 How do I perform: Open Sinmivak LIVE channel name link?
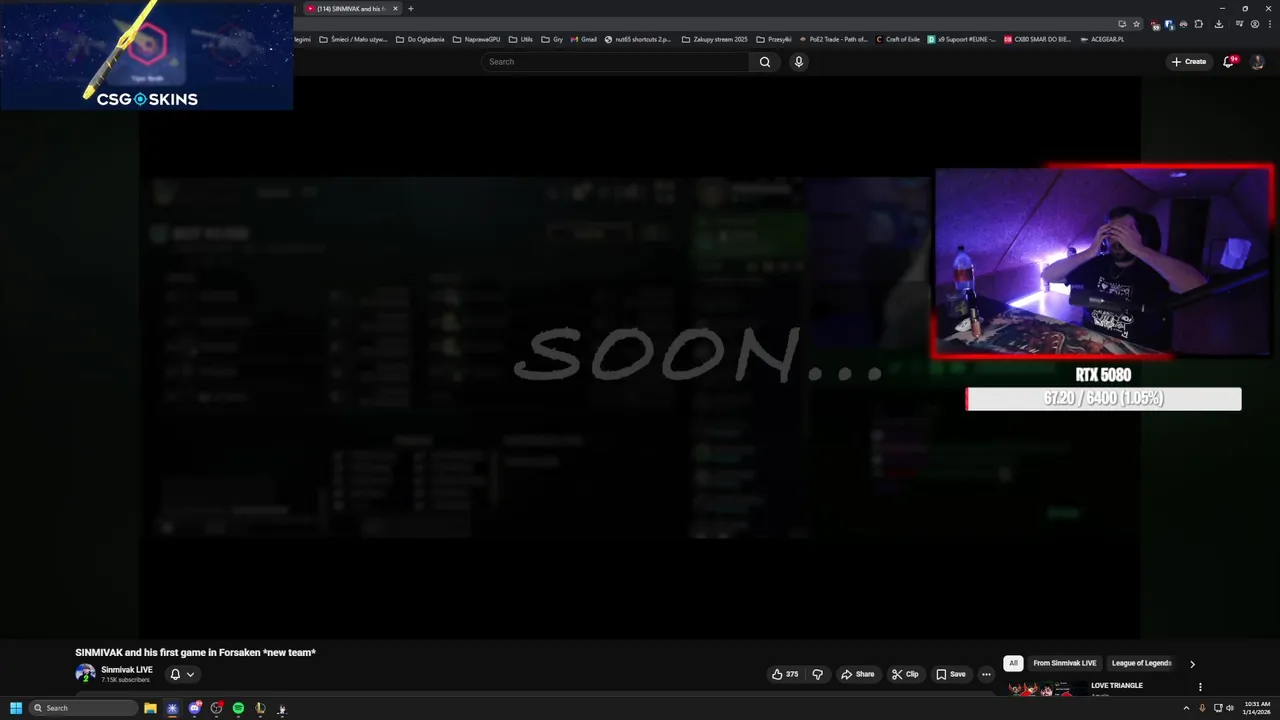[127, 670]
